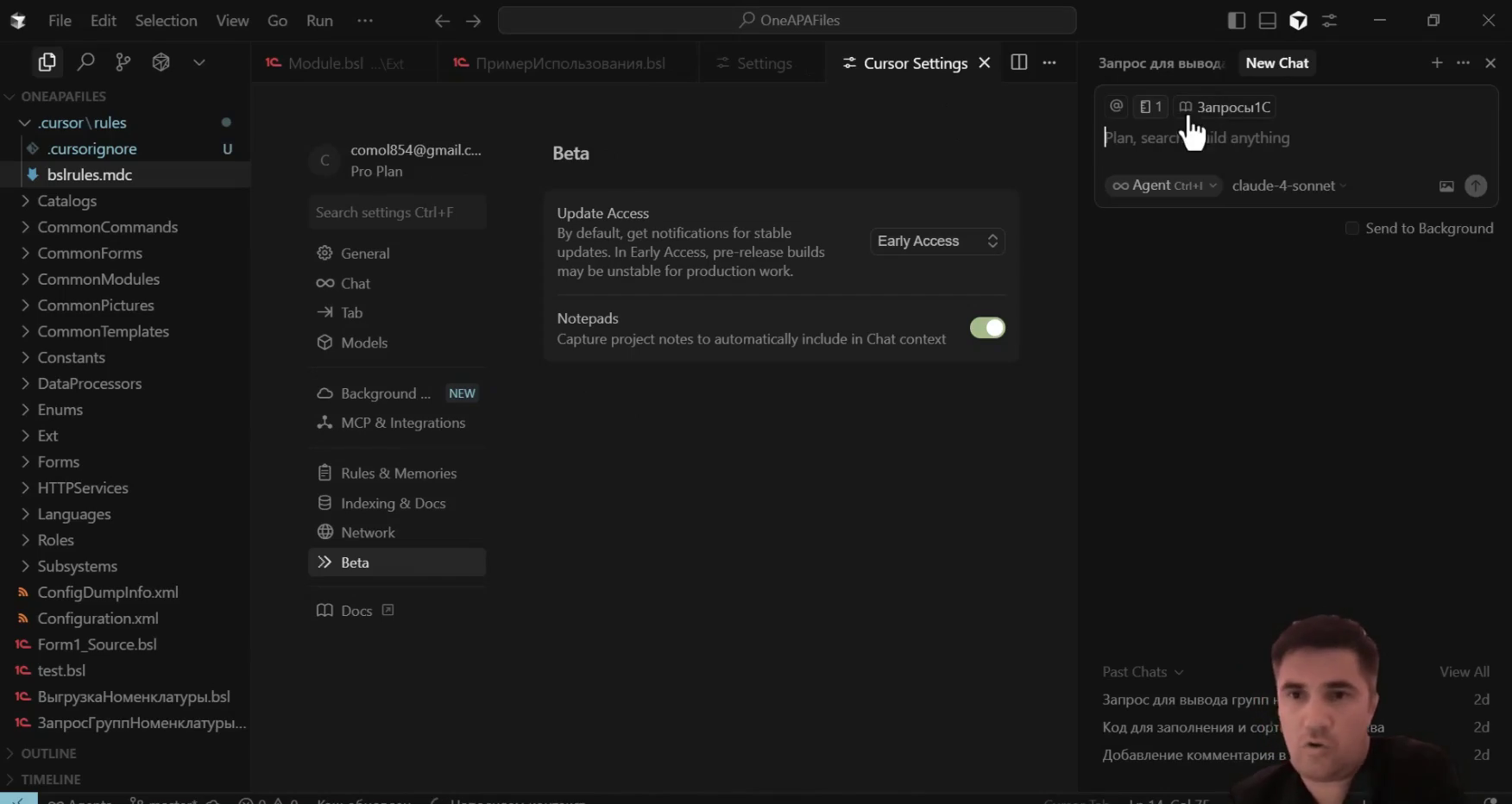Open Chat settings section
1512x804 pixels.
397,283
